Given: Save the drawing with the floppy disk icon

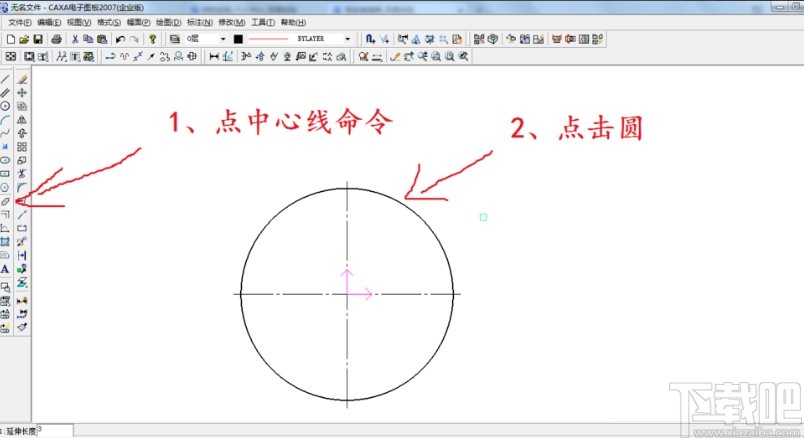Looking at the screenshot, I should [38, 39].
